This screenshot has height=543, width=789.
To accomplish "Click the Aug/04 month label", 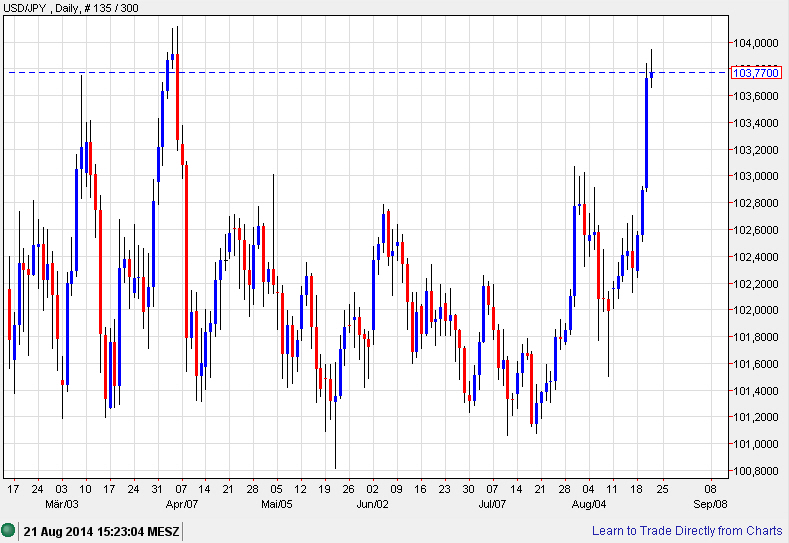I will [589, 504].
